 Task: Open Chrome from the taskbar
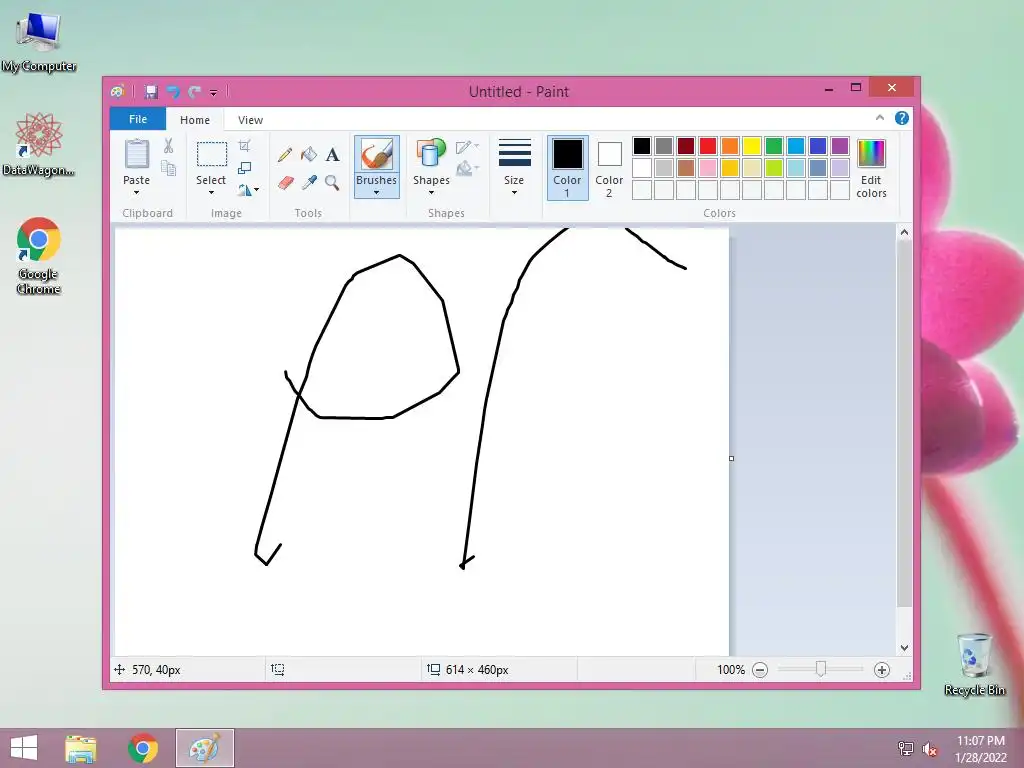pyautogui.click(x=143, y=748)
